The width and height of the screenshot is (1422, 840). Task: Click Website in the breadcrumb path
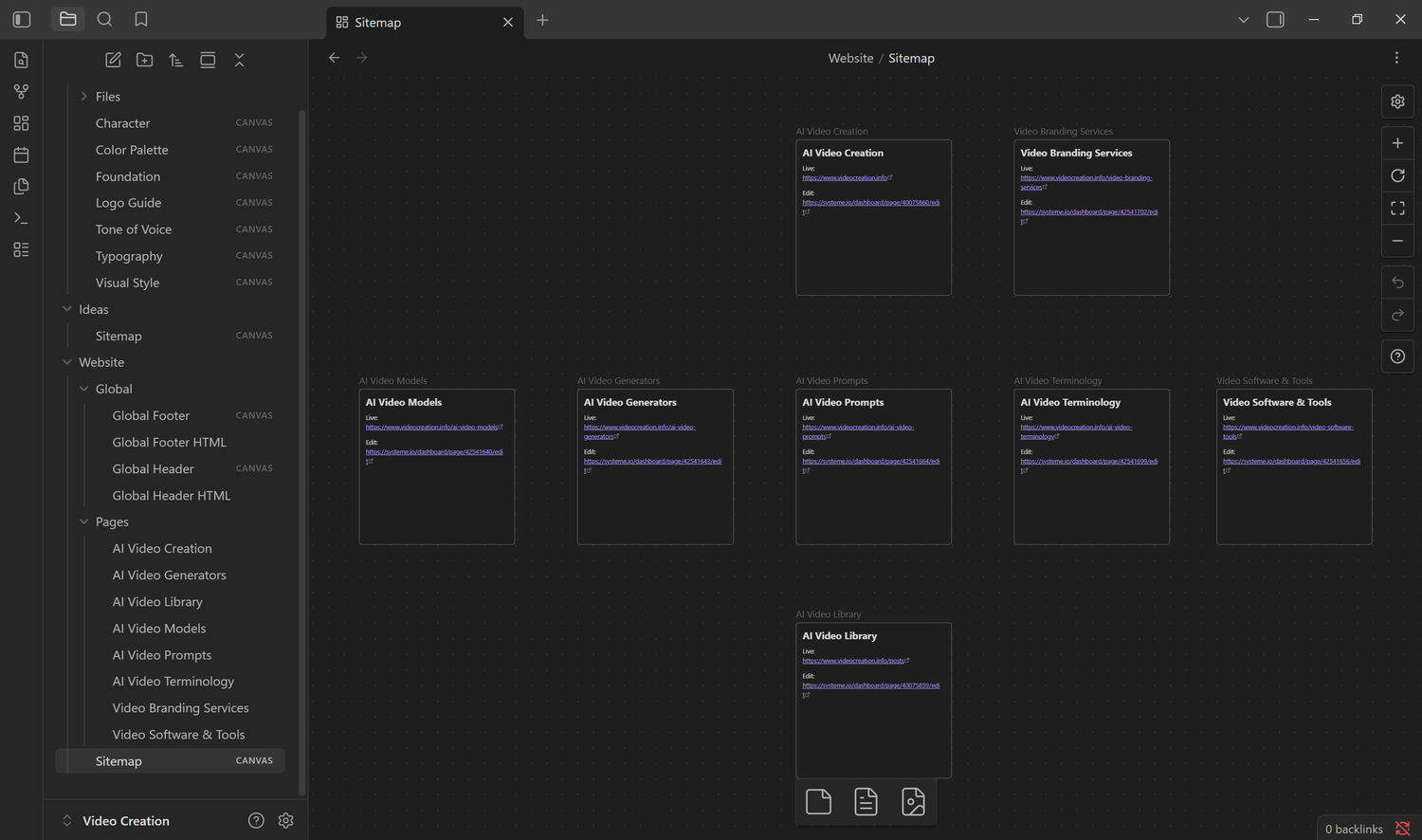[850, 58]
